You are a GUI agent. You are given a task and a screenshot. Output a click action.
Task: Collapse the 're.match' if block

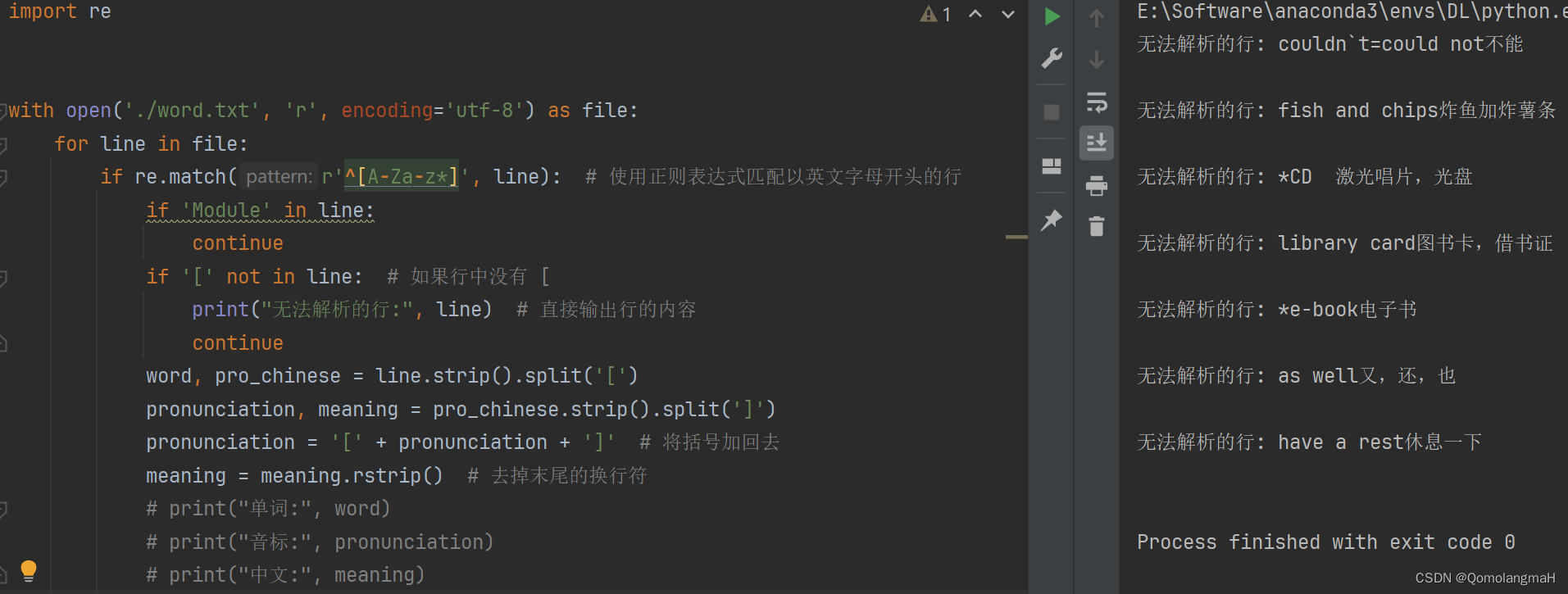[x=3, y=177]
